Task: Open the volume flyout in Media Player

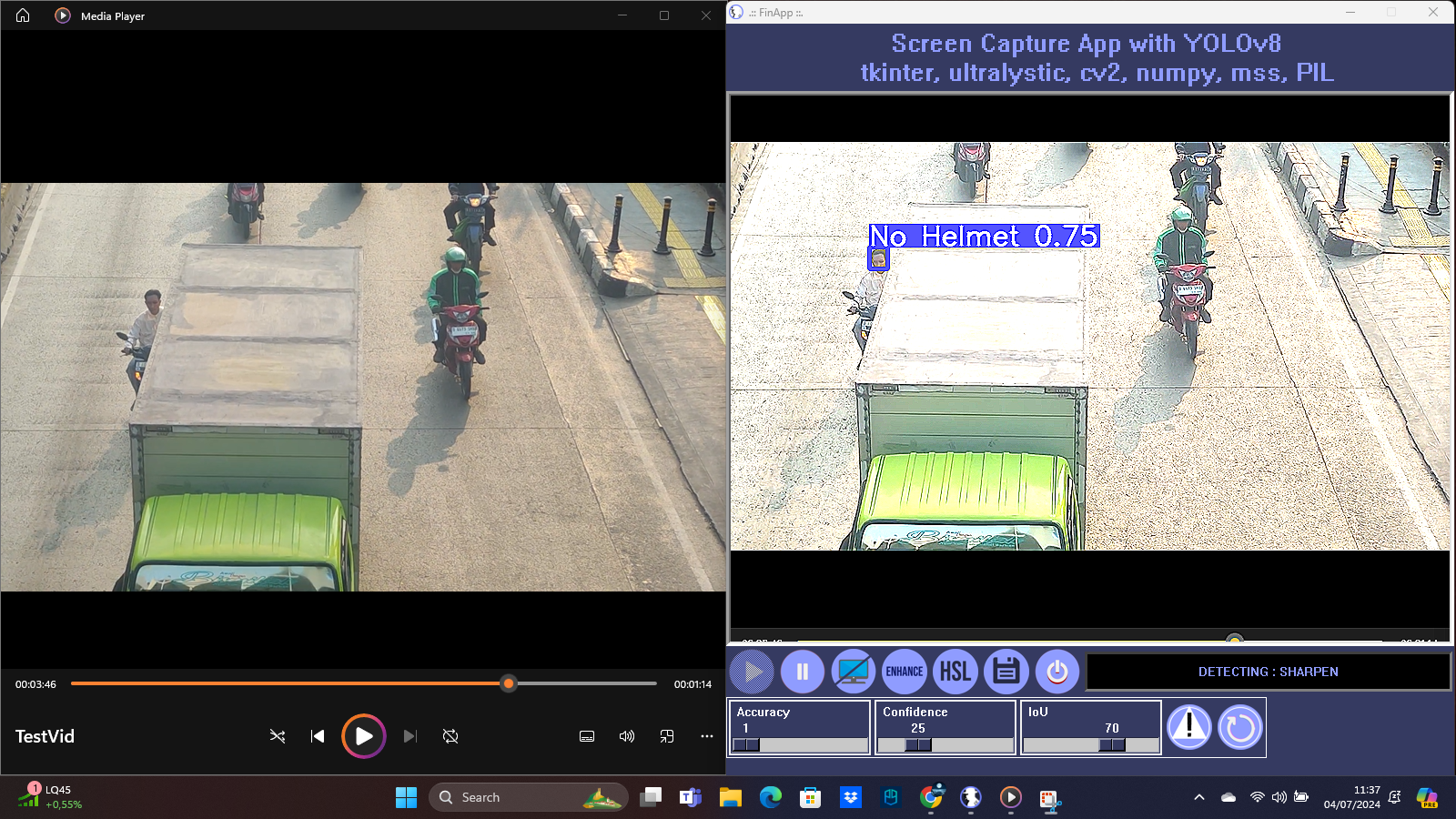Action: click(627, 736)
